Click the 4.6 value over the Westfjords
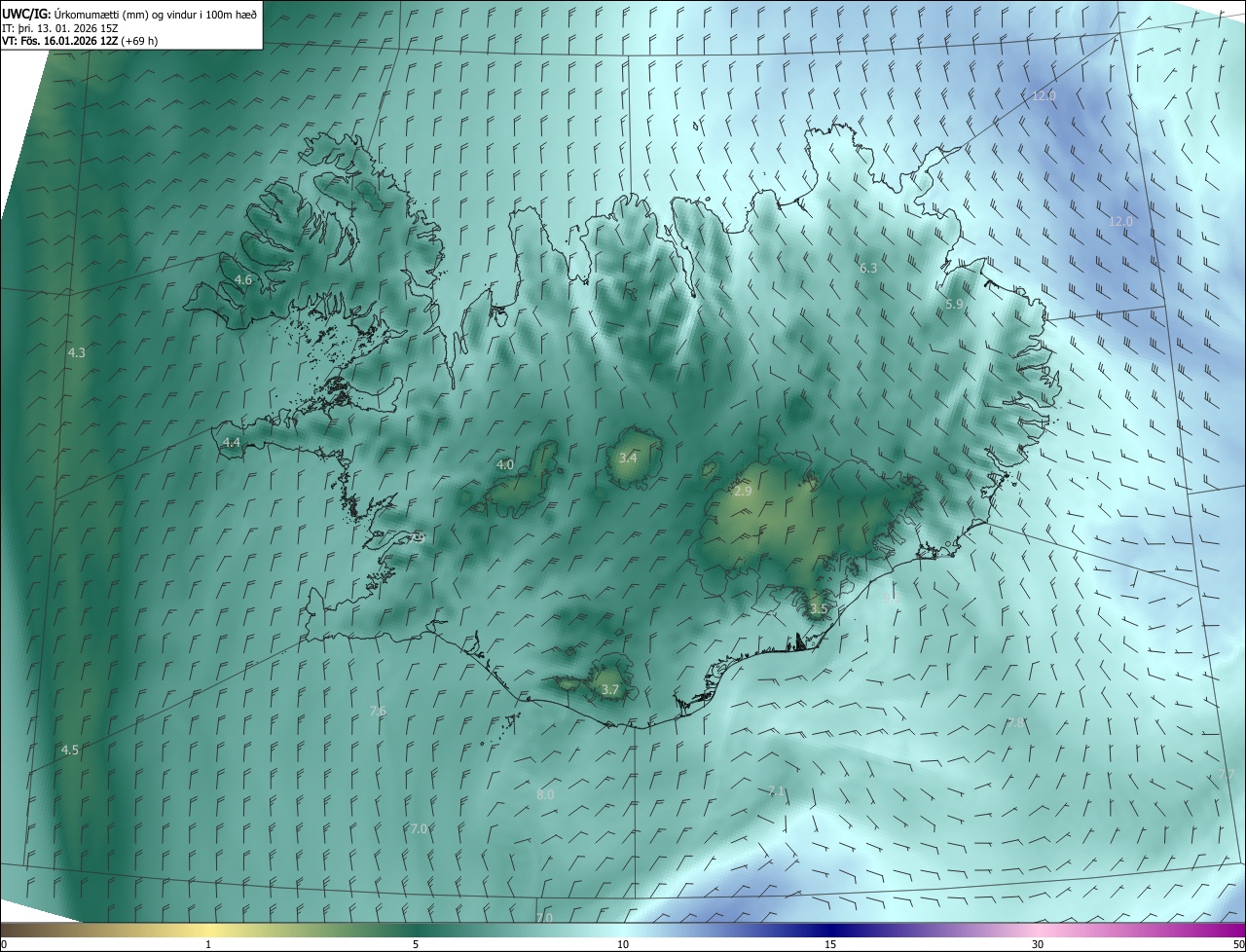1246x952 pixels. 243,279
